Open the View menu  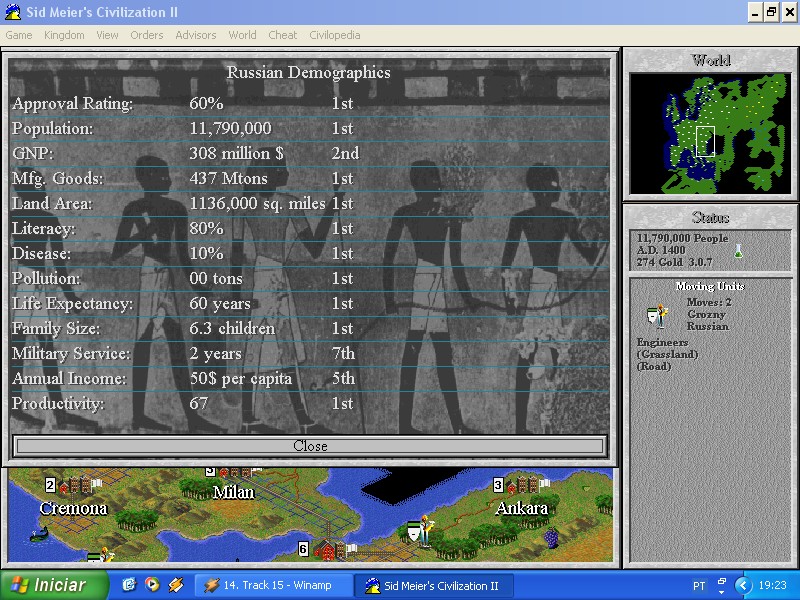click(107, 35)
